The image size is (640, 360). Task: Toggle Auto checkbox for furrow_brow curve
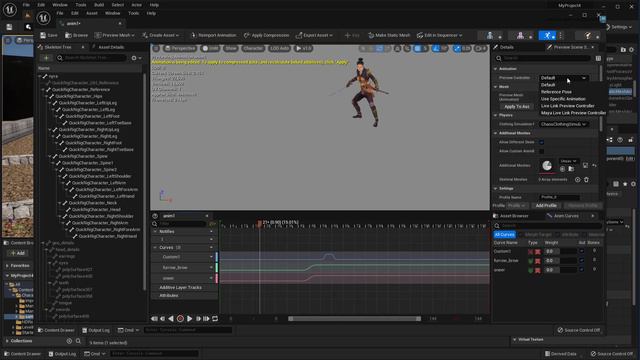coord(582,260)
